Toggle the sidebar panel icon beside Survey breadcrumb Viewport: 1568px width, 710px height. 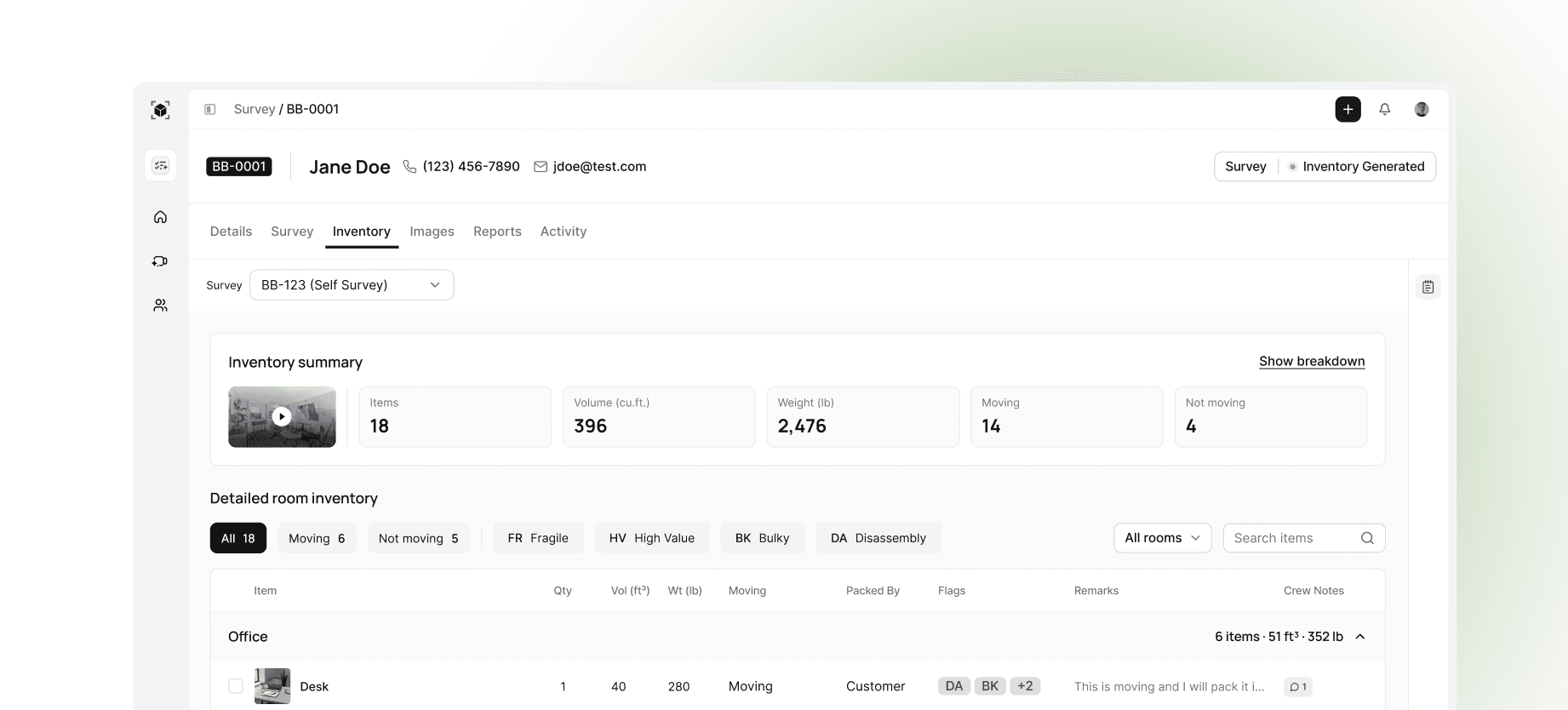210,109
